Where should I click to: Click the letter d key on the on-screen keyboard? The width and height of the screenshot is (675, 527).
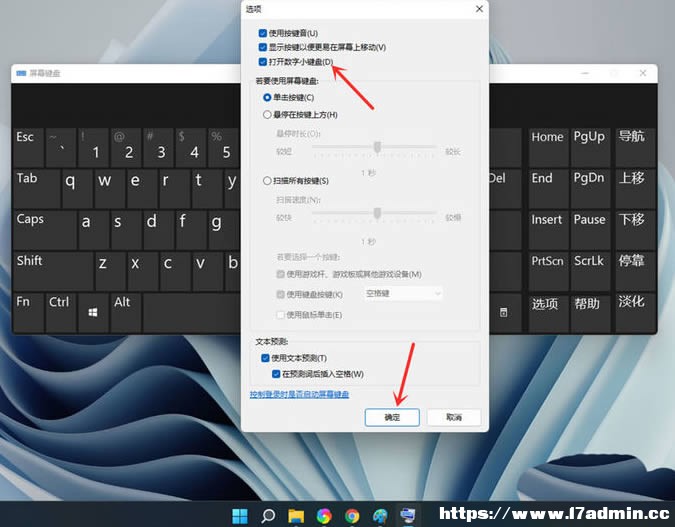[x=159, y=229]
